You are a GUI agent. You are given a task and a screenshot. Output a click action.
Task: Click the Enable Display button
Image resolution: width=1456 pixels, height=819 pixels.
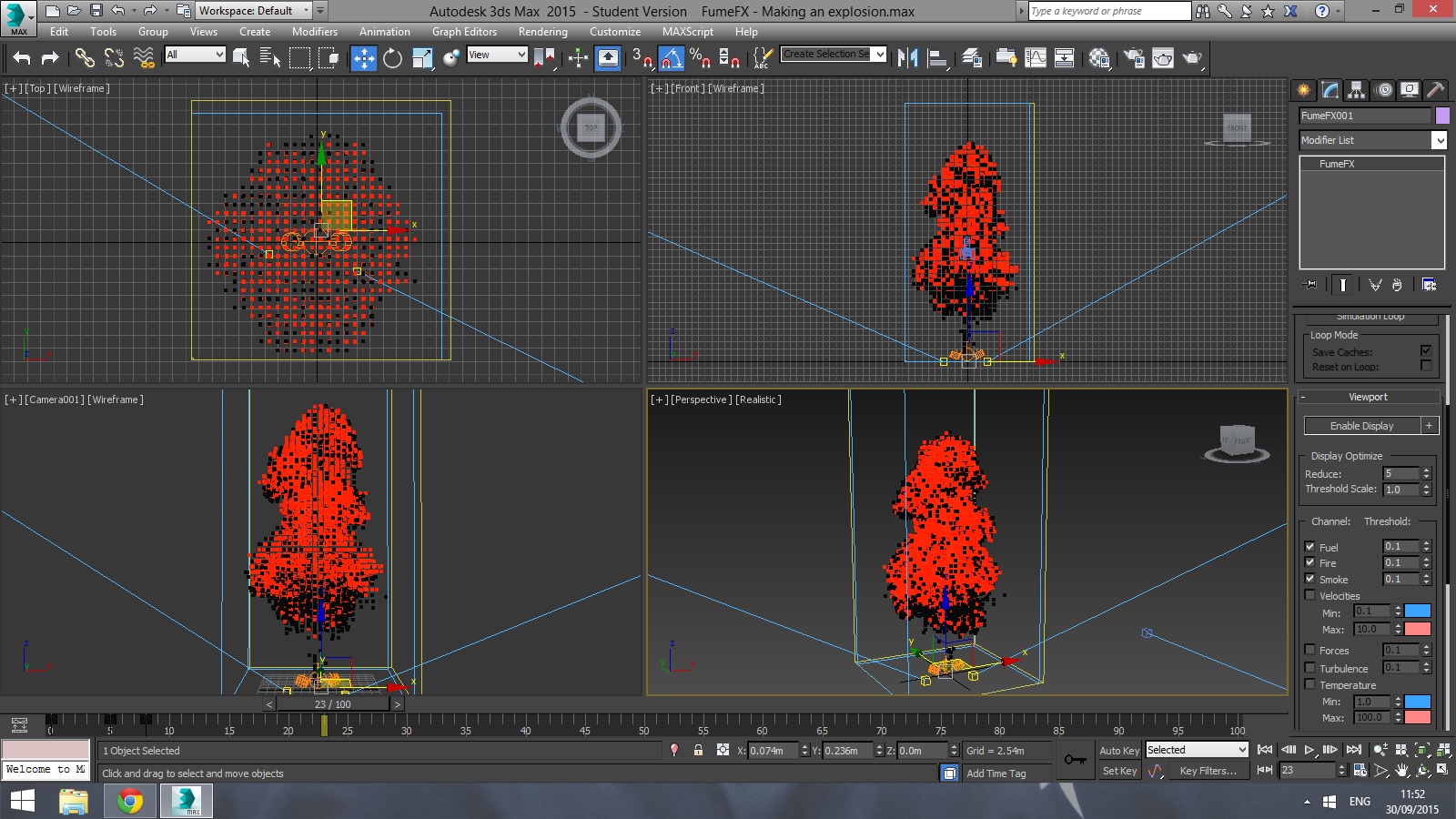pyautogui.click(x=1361, y=426)
